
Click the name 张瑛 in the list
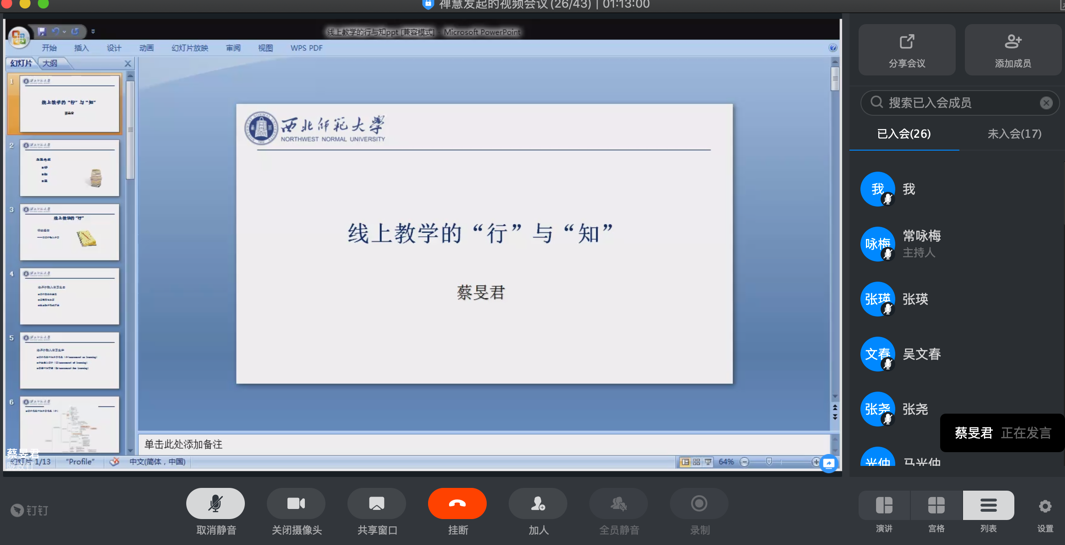pyautogui.click(x=916, y=299)
